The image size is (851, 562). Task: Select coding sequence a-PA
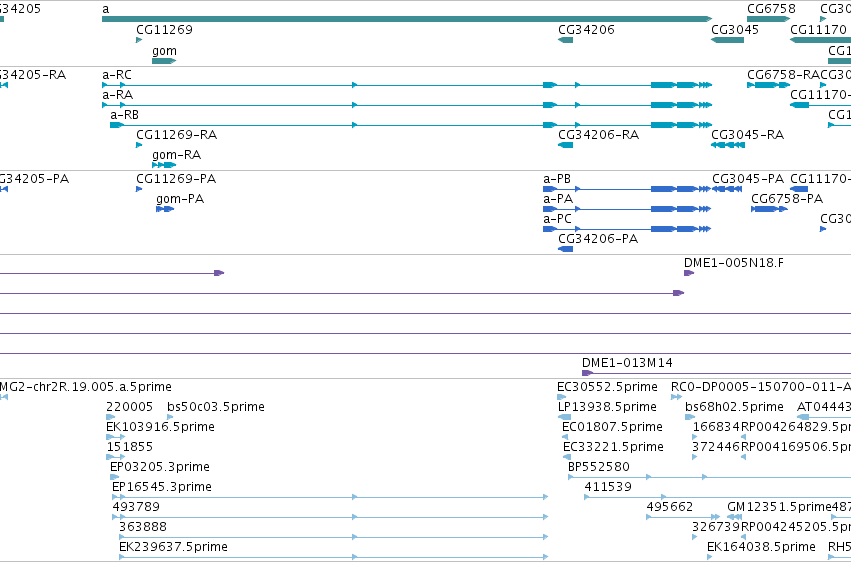627,209
